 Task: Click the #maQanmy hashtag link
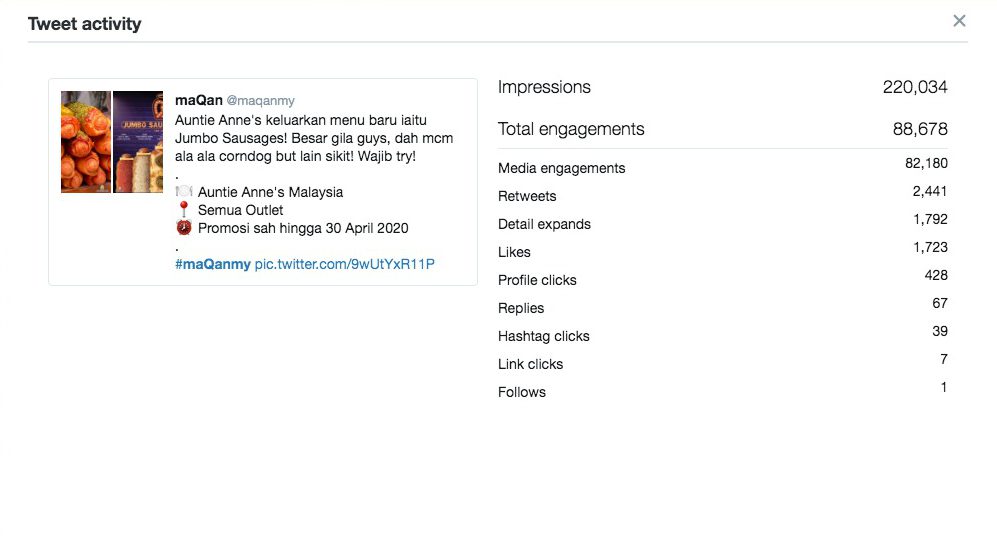[212, 264]
